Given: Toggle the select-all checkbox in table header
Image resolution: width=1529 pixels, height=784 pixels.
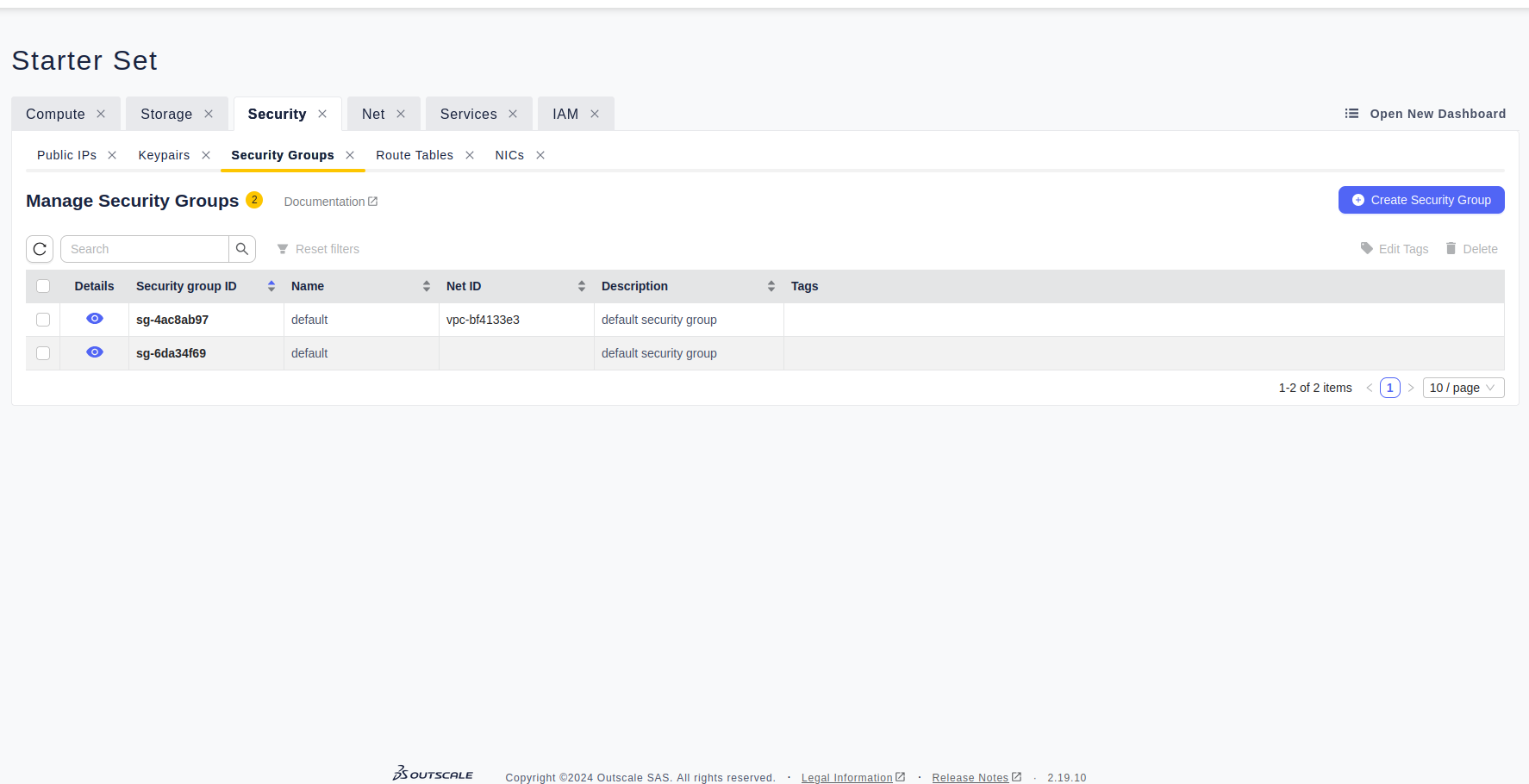Looking at the screenshot, I should [x=43, y=286].
